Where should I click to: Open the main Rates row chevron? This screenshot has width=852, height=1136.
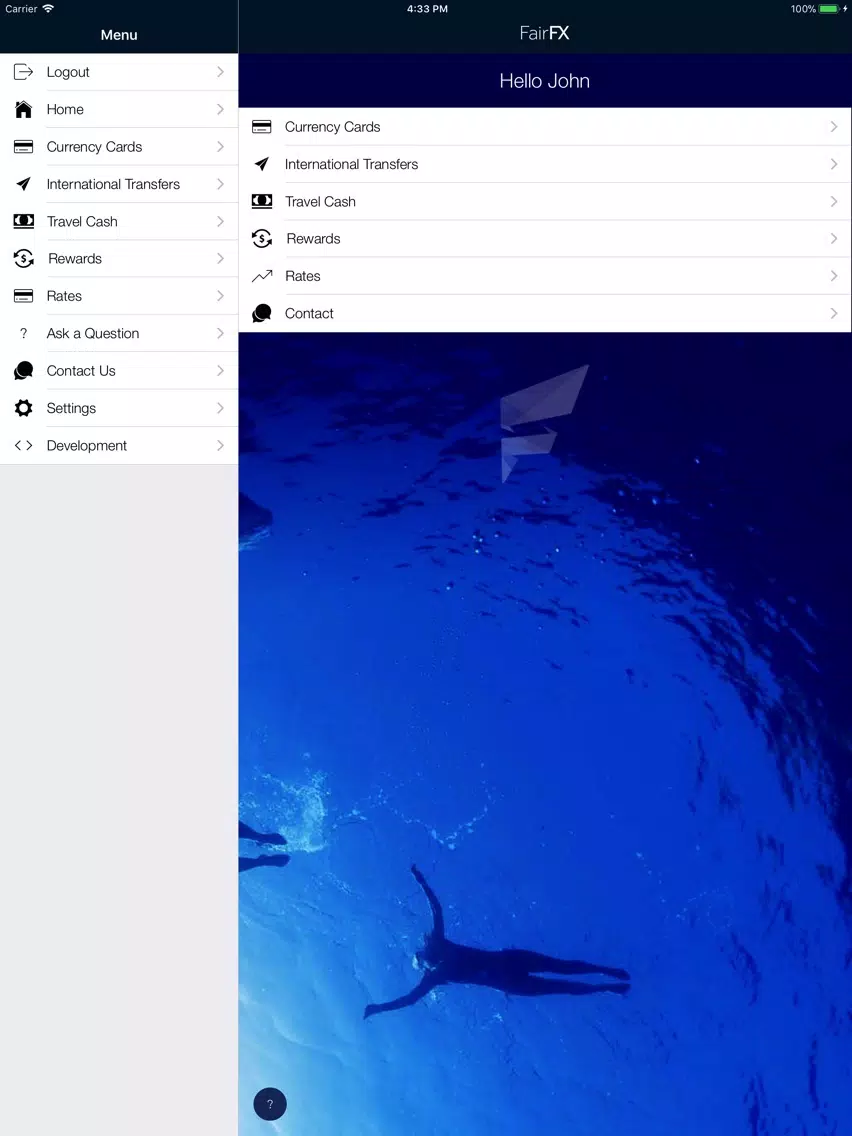(834, 276)
